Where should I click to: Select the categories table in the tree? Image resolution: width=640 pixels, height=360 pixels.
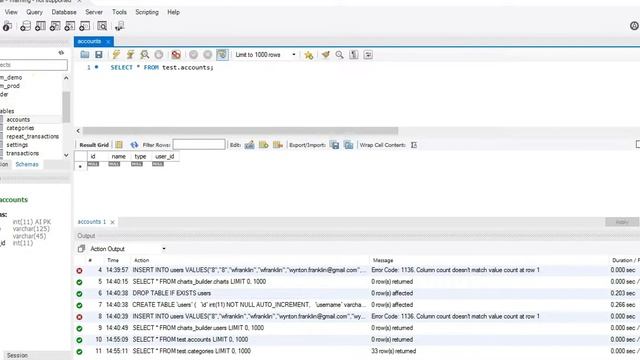click(20, 128)
